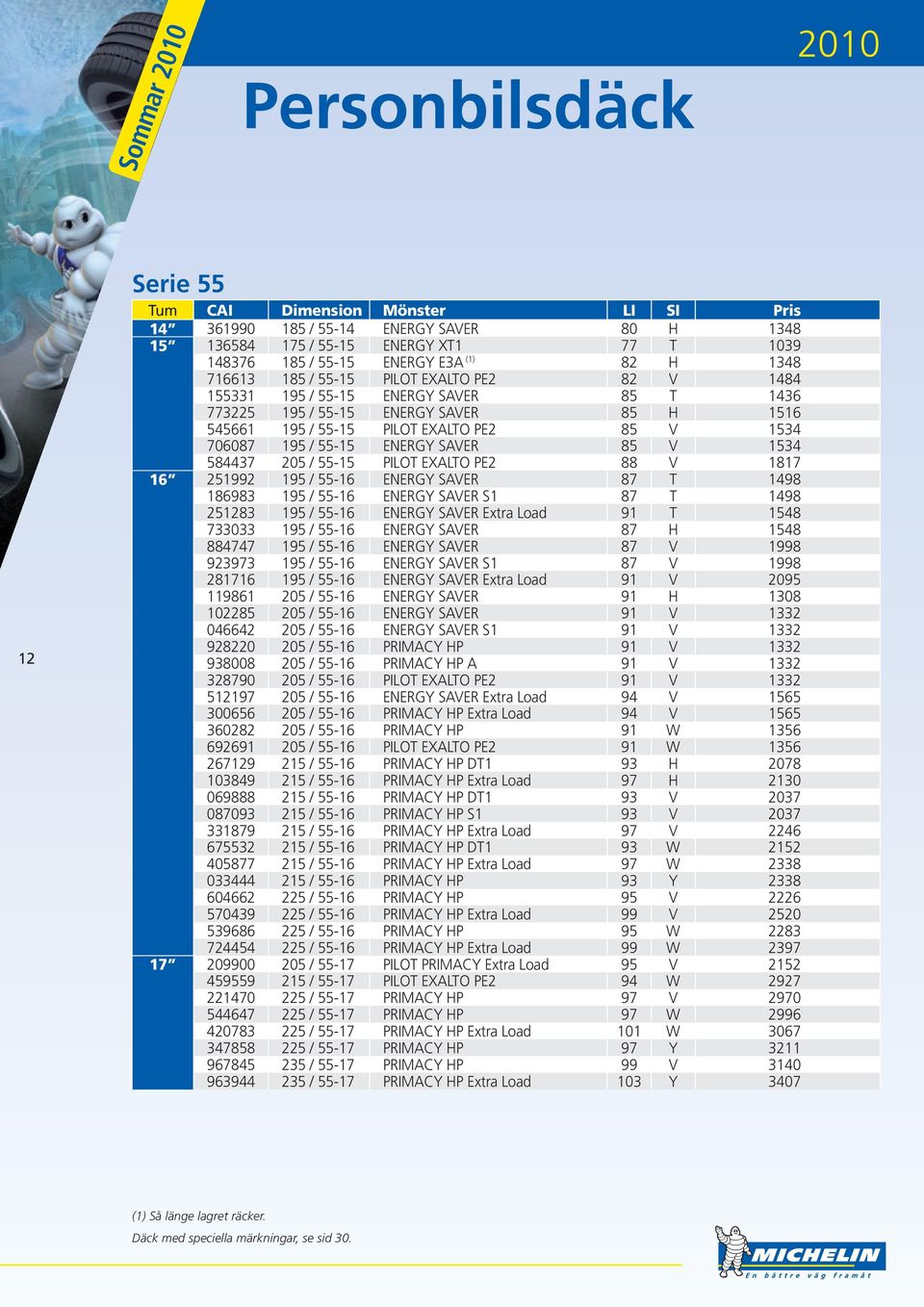Click the '2010' year in the header
The height and width of the screenshot is (1307, 924).
[x=838, y=44]
